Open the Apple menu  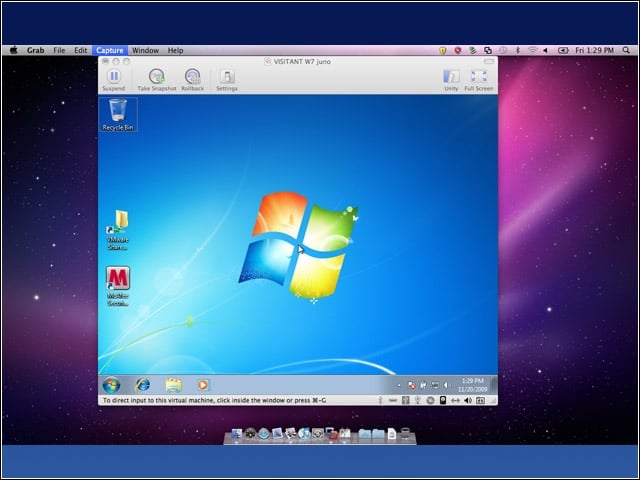coord(13,50)
